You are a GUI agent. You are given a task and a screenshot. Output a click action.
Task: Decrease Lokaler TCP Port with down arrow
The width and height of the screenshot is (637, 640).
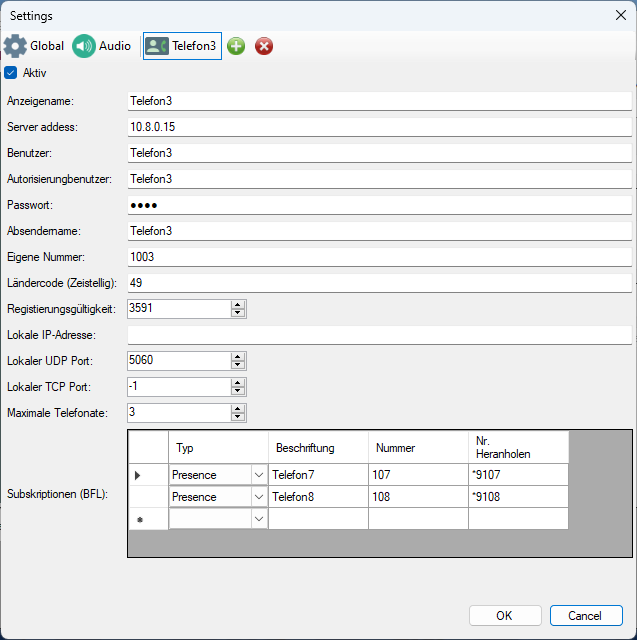coord(237,391)
